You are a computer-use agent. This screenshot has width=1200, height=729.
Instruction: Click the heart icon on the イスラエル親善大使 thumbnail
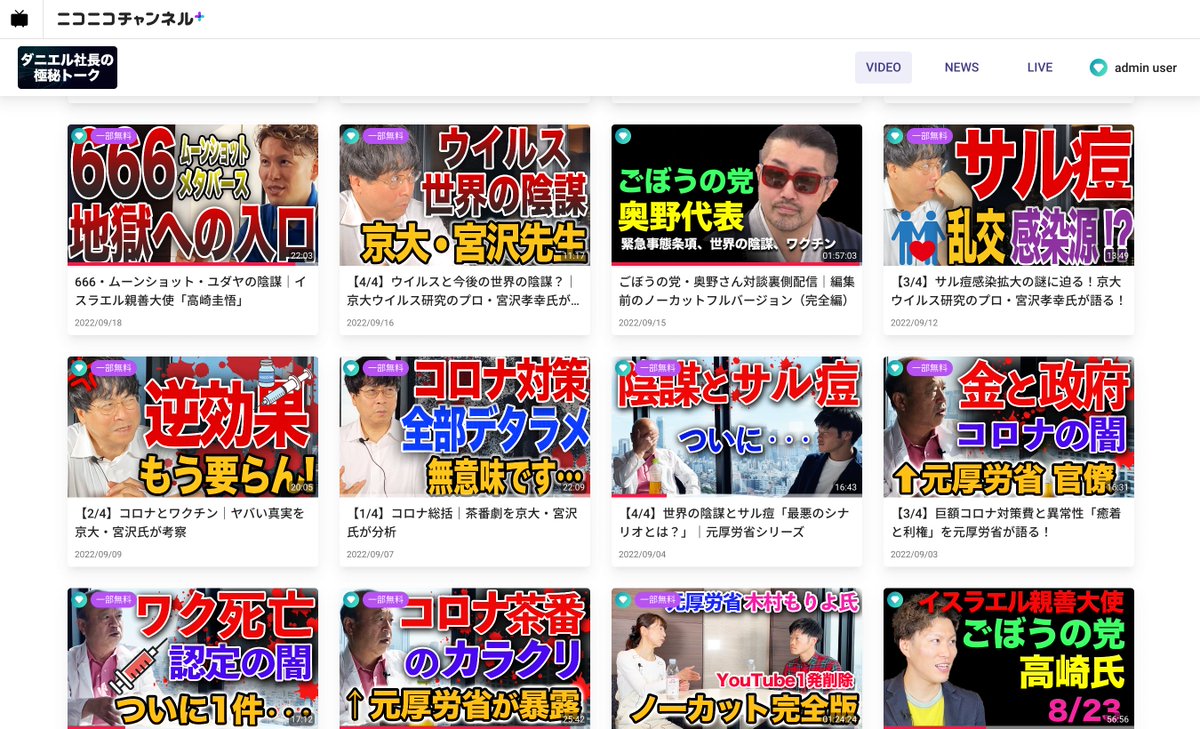click(895, 600)
